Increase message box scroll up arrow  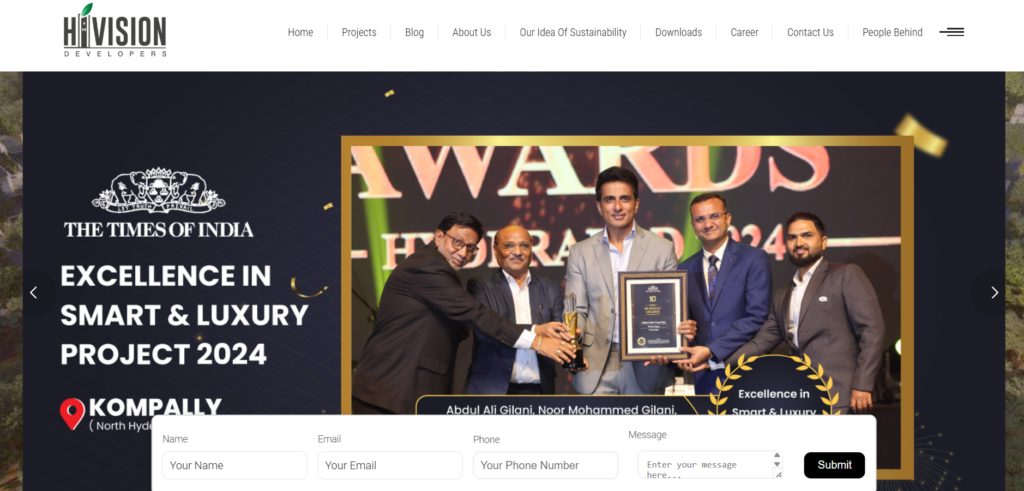pyautogui.click(x=776, y=456)
